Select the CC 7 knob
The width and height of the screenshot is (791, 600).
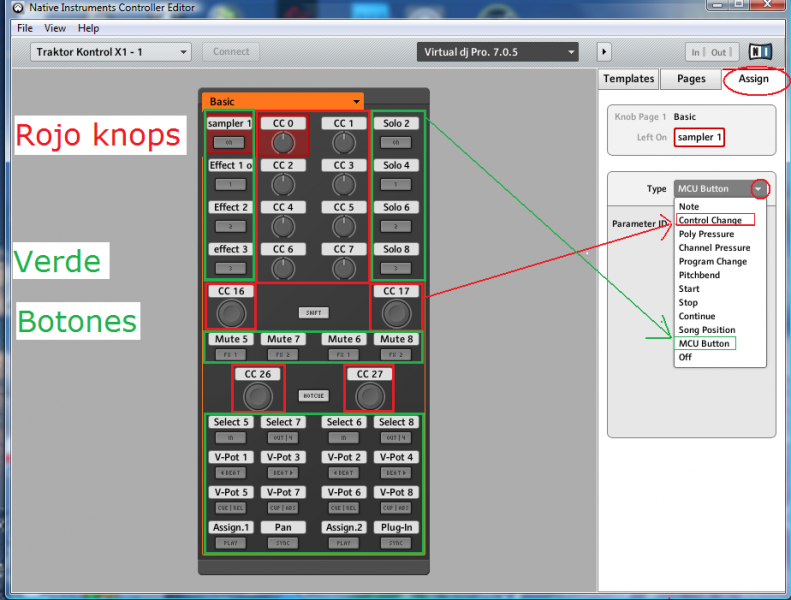pos(344,268)
